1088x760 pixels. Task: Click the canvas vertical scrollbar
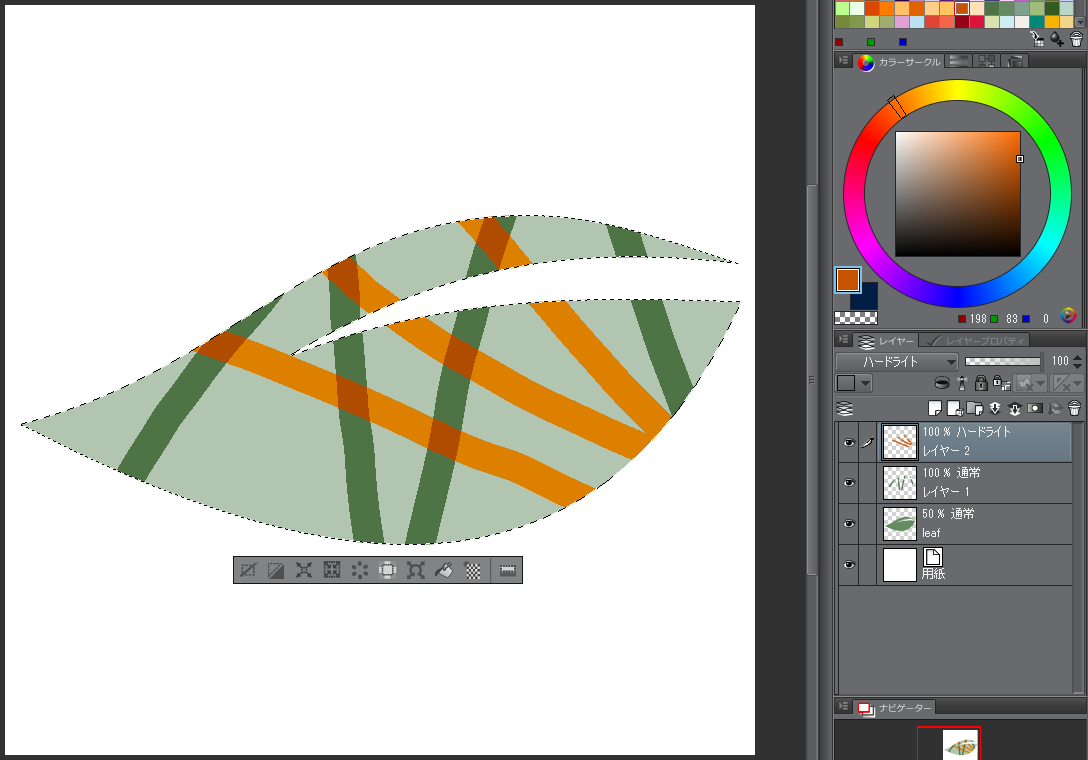click(x=811, y=380)
